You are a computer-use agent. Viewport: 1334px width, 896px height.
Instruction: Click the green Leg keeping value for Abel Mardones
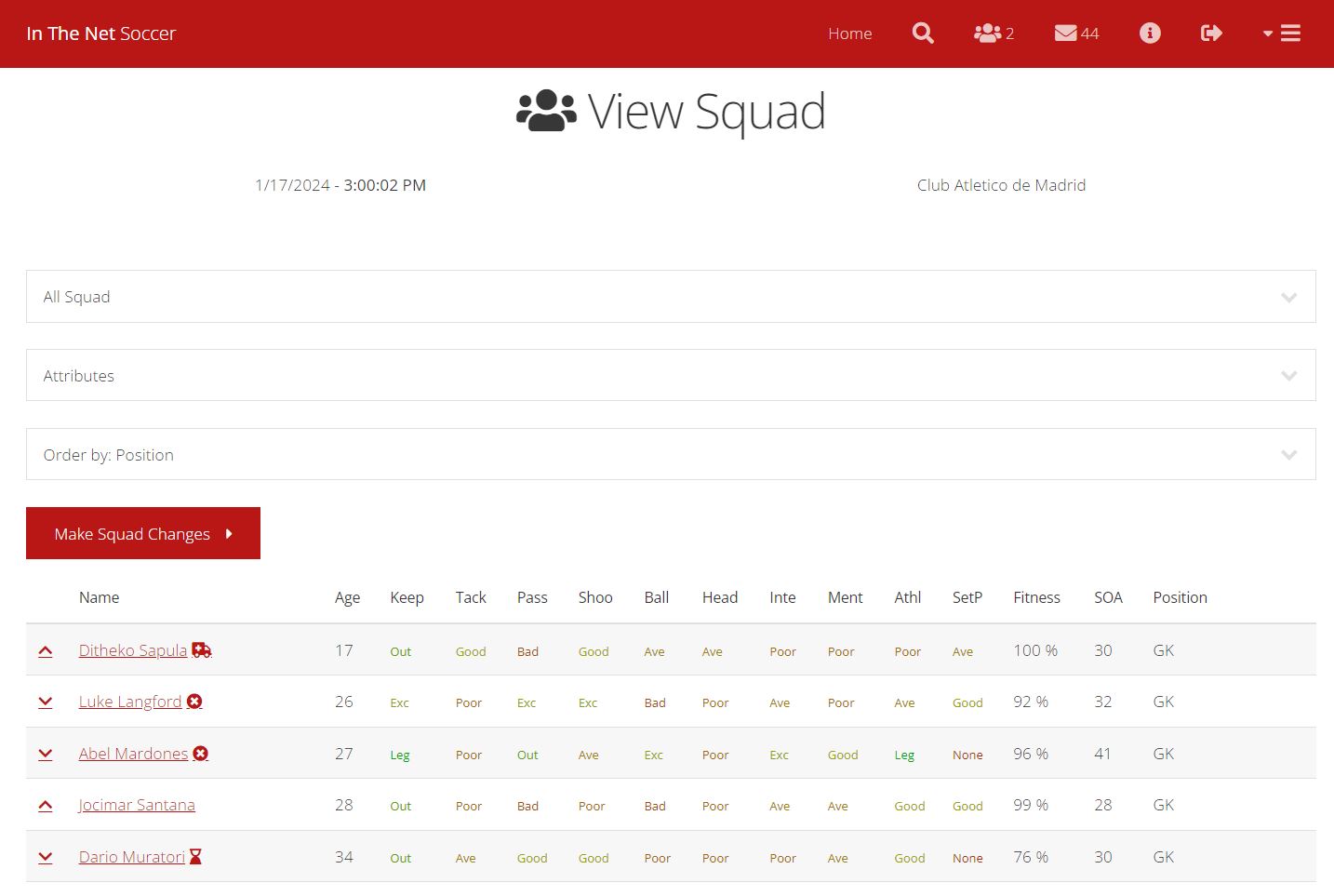(400, 755)
